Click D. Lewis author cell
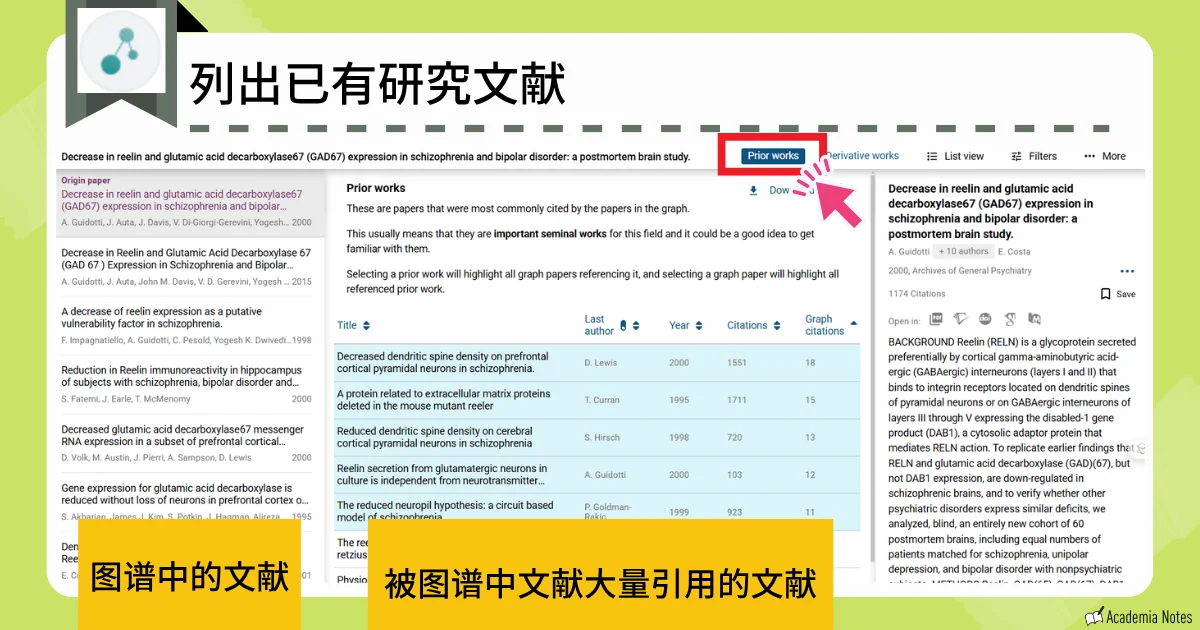 coord(601,363)
